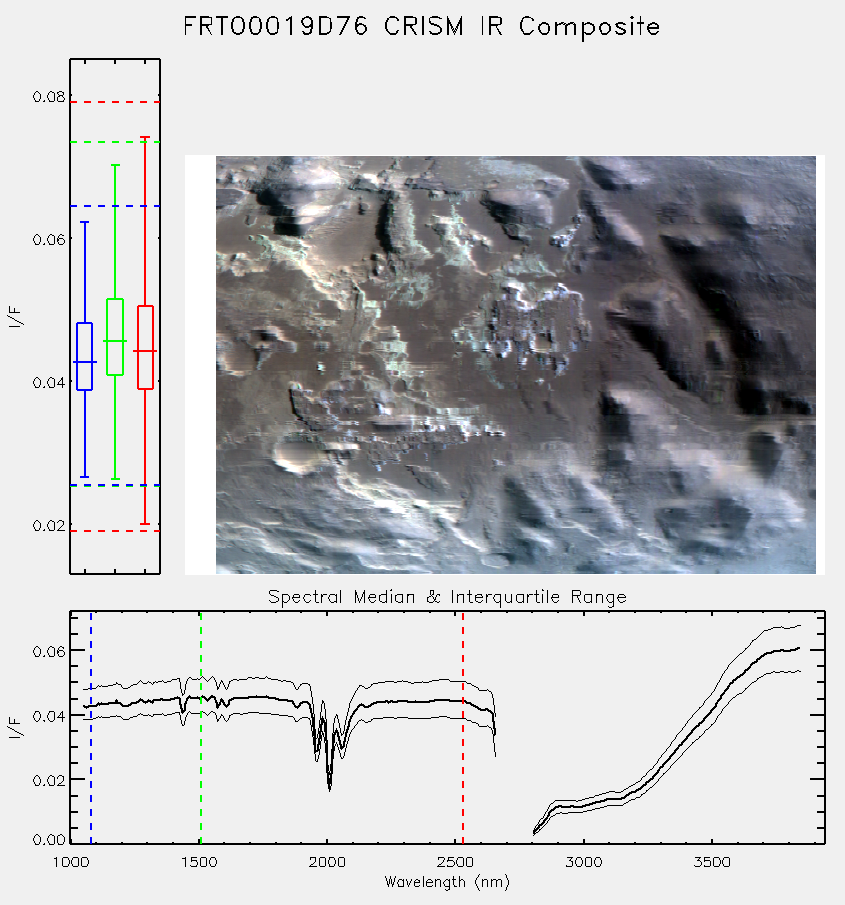
Task: Click the green dashed wavelength marker near 1500 nm
Action: tap(201, 727)
